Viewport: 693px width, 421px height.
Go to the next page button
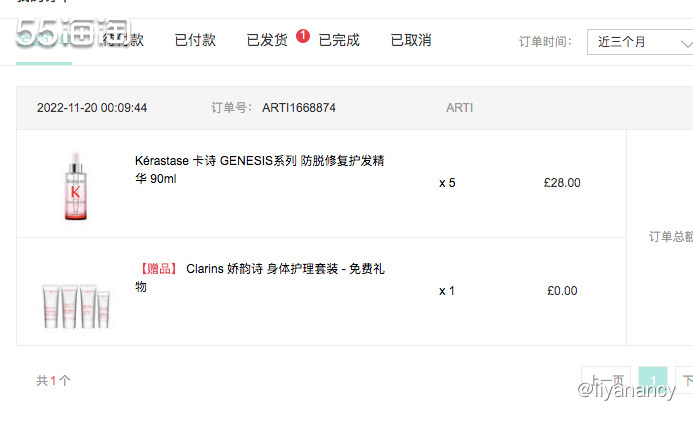(684, 380)
